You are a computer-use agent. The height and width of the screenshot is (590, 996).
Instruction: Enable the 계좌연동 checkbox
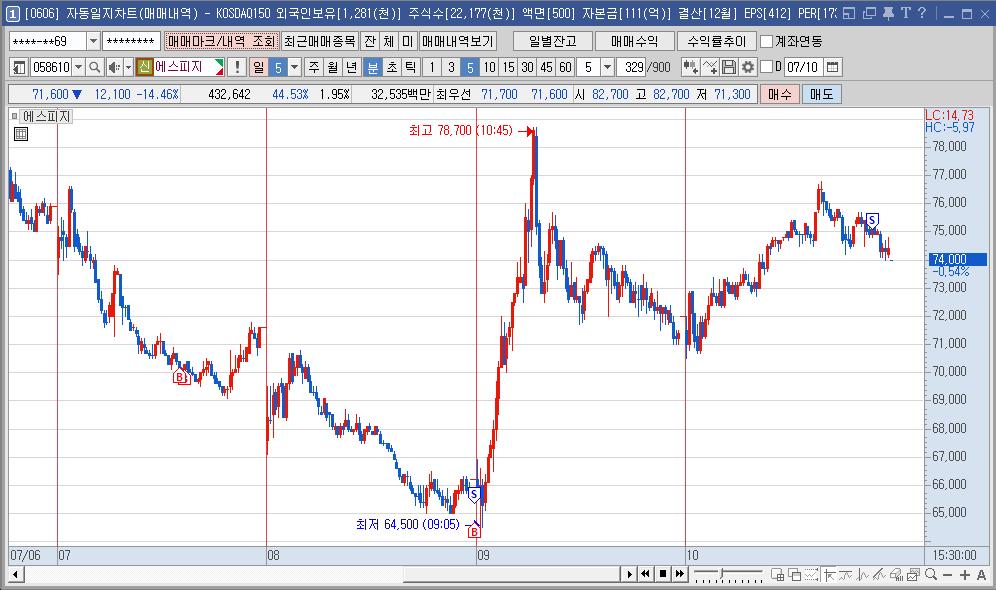pyautogui.click(x=767, y=41)
